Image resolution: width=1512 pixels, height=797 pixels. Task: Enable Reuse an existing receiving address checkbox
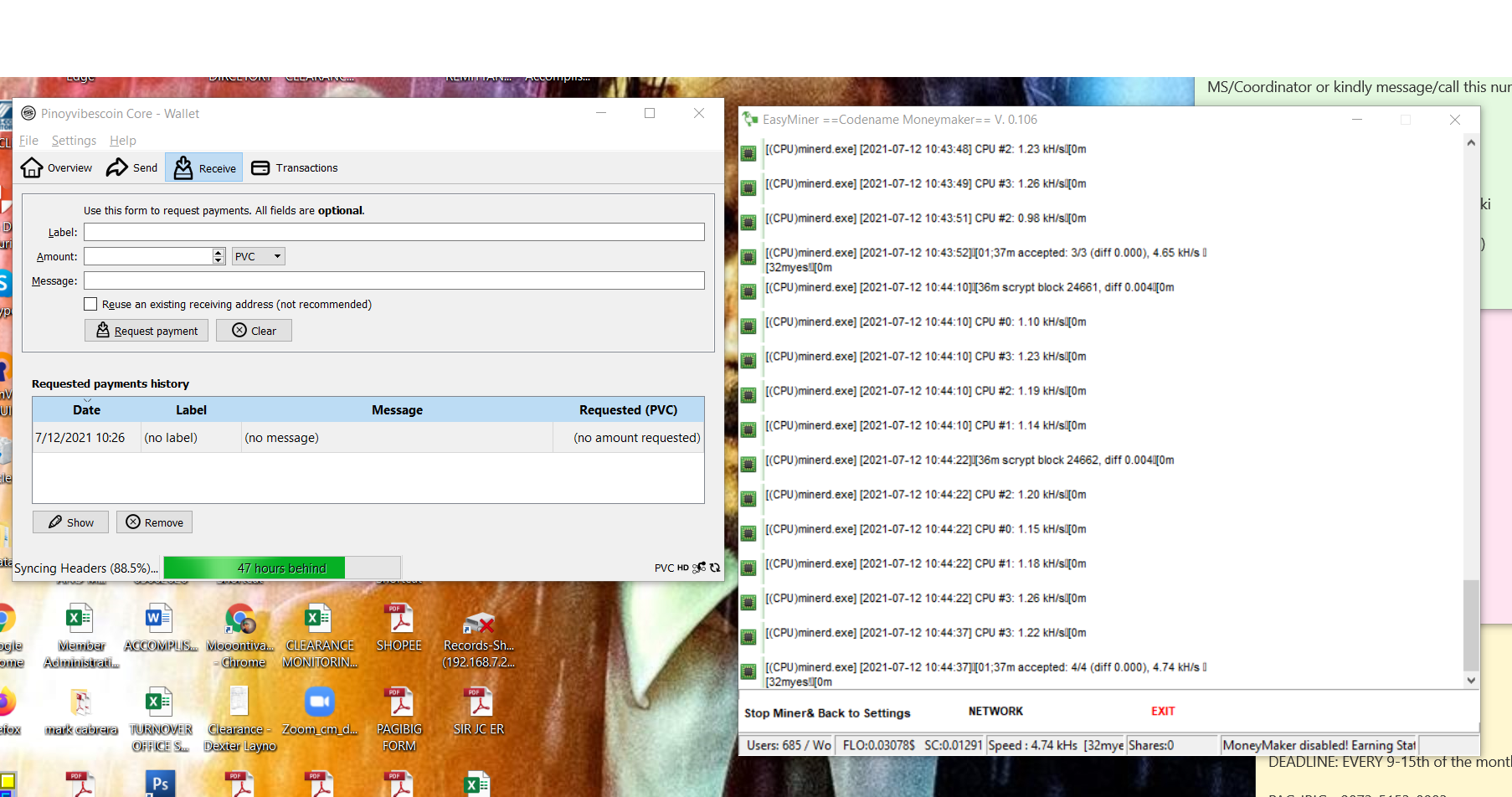click(90, 304)
